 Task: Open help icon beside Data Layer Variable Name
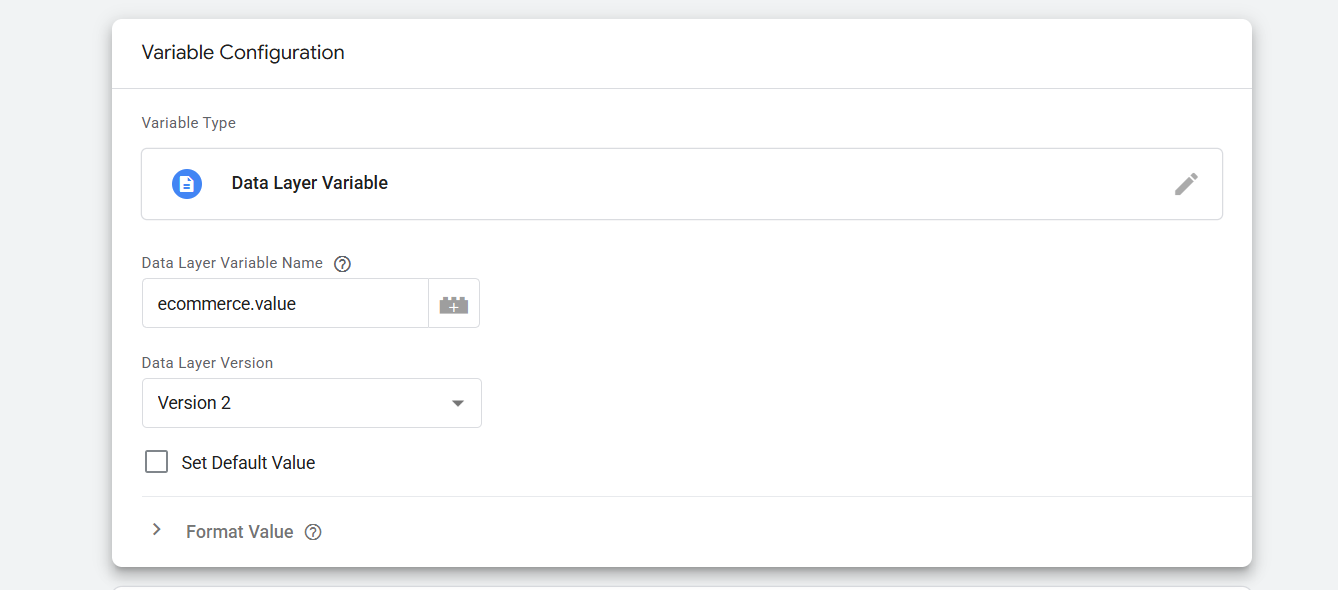coord(342,264)
